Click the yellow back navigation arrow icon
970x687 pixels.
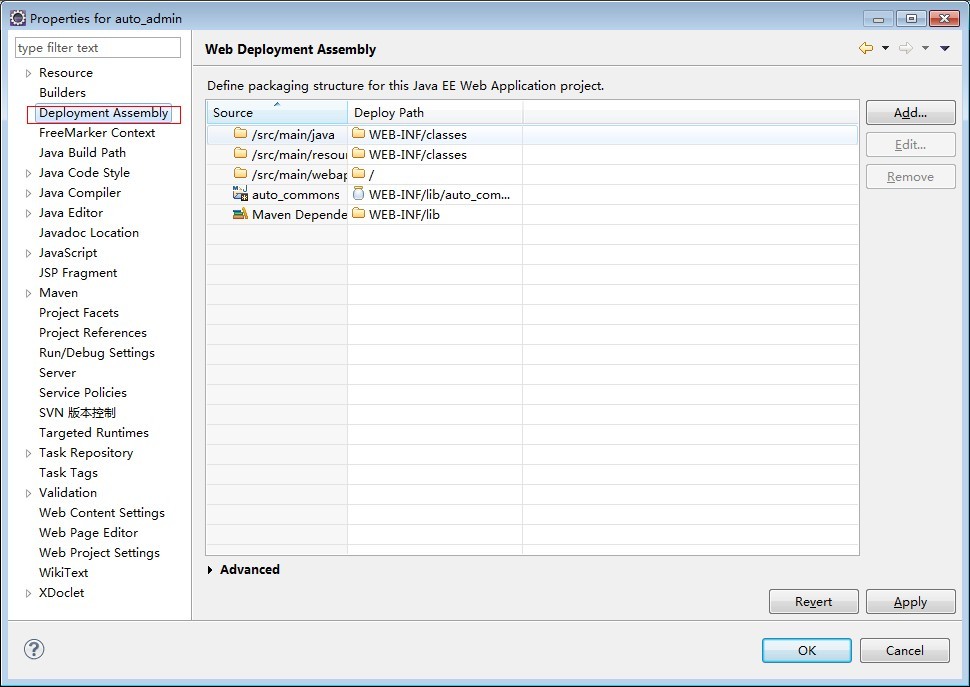coord(866,48)
